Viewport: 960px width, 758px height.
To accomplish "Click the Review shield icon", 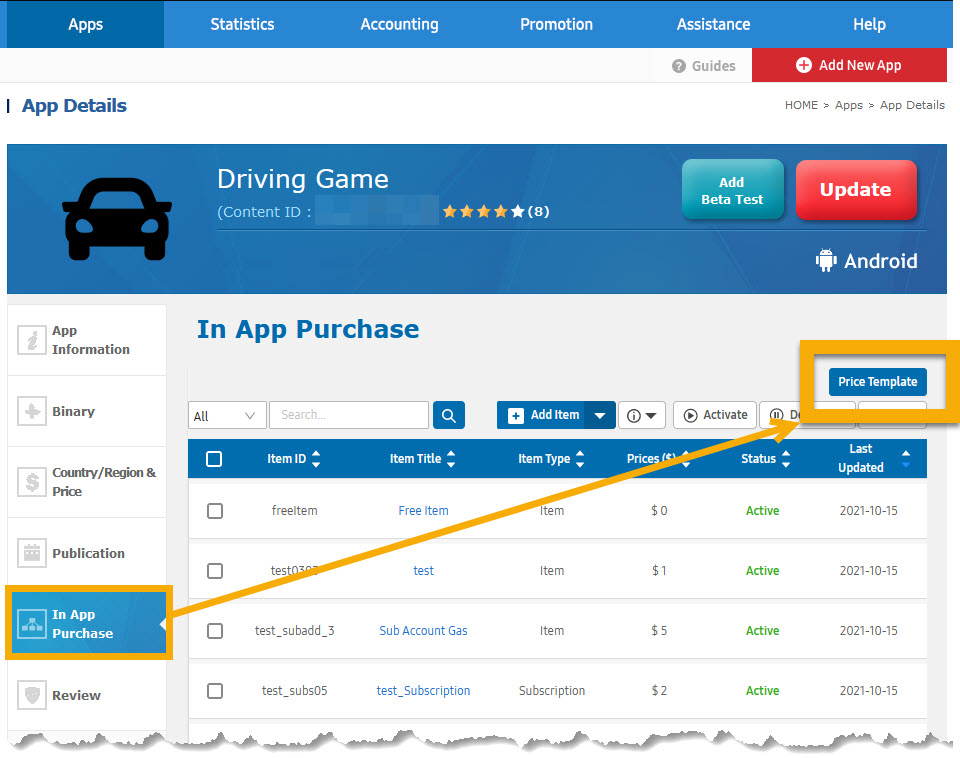I will pyautogui.click(x=32, y=695).
